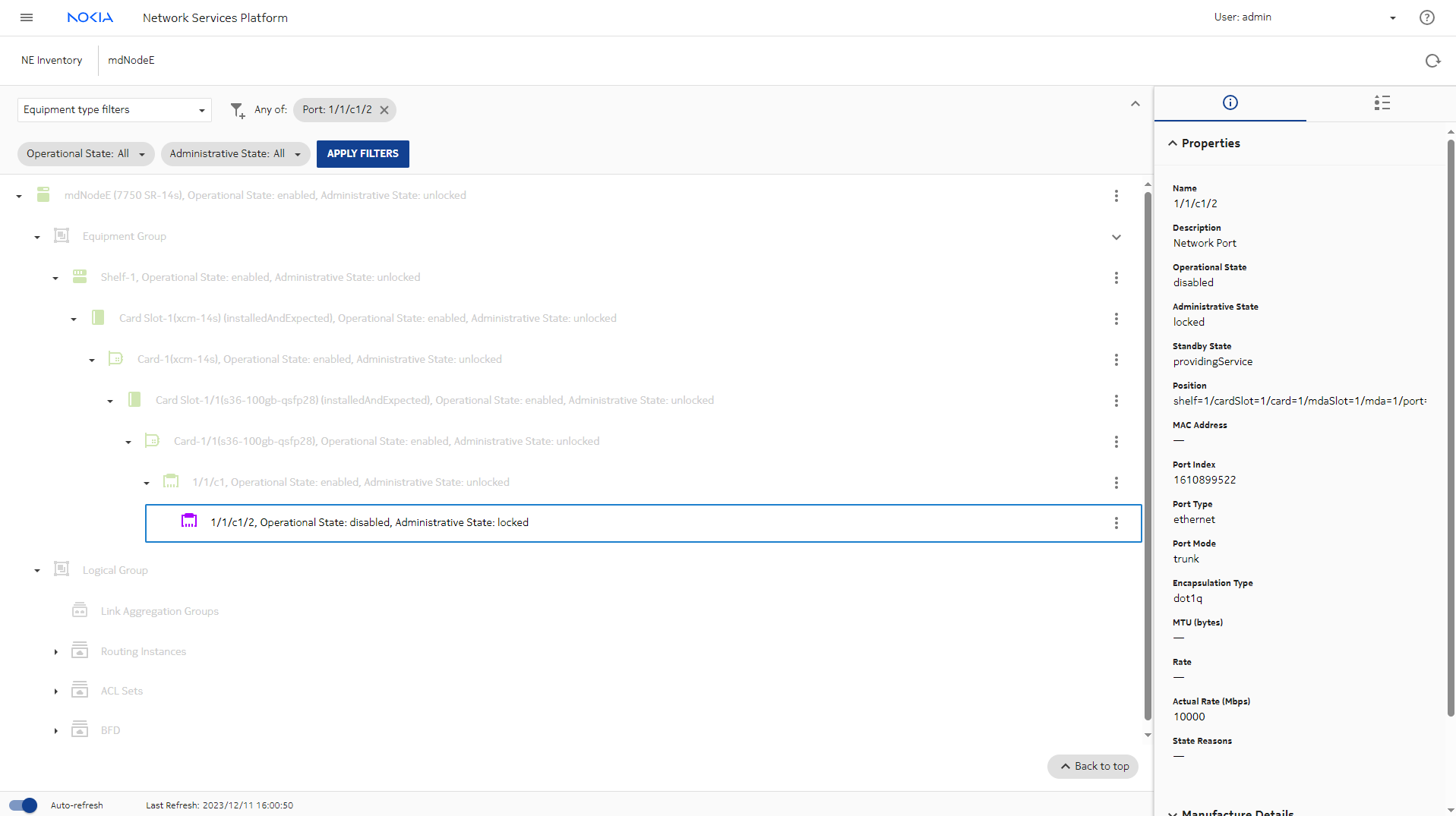Click the NE Inventory breadcrumb link
The height and width of the screenshot is (816, 1456).
click(x=52, y=61)
